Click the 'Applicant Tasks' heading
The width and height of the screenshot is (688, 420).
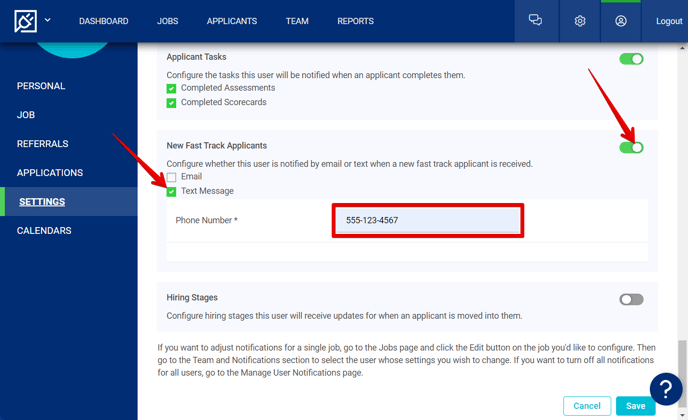(196, 57)
